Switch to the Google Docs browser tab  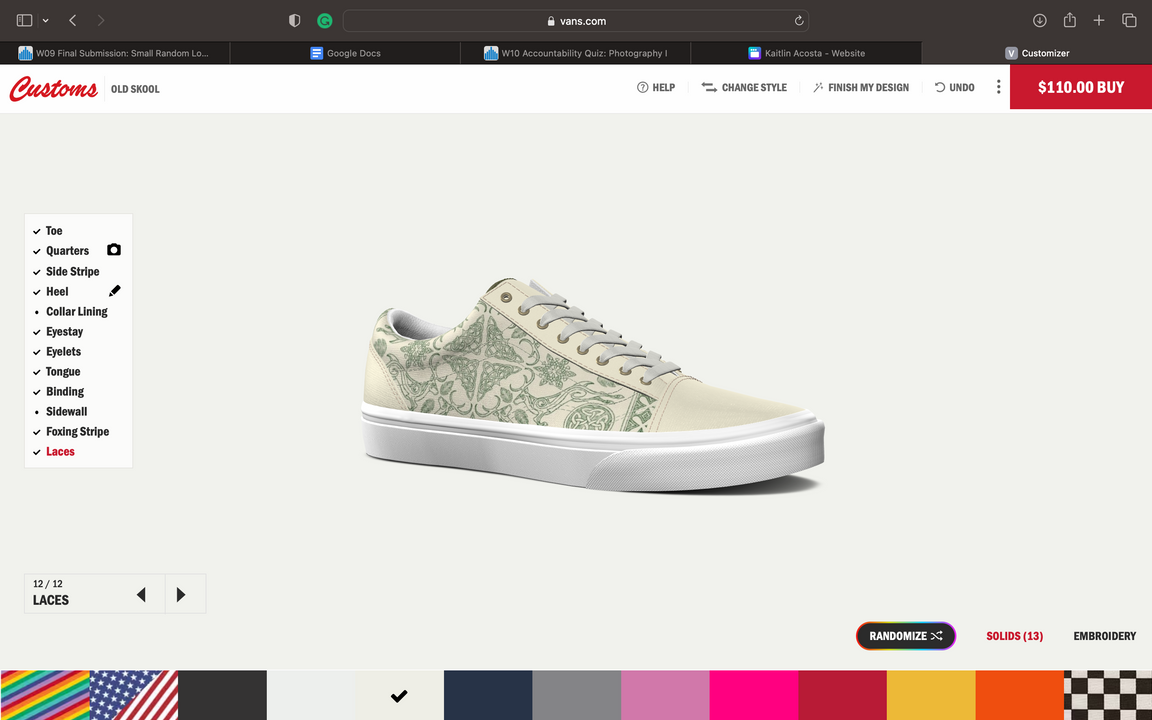[345, 53]
